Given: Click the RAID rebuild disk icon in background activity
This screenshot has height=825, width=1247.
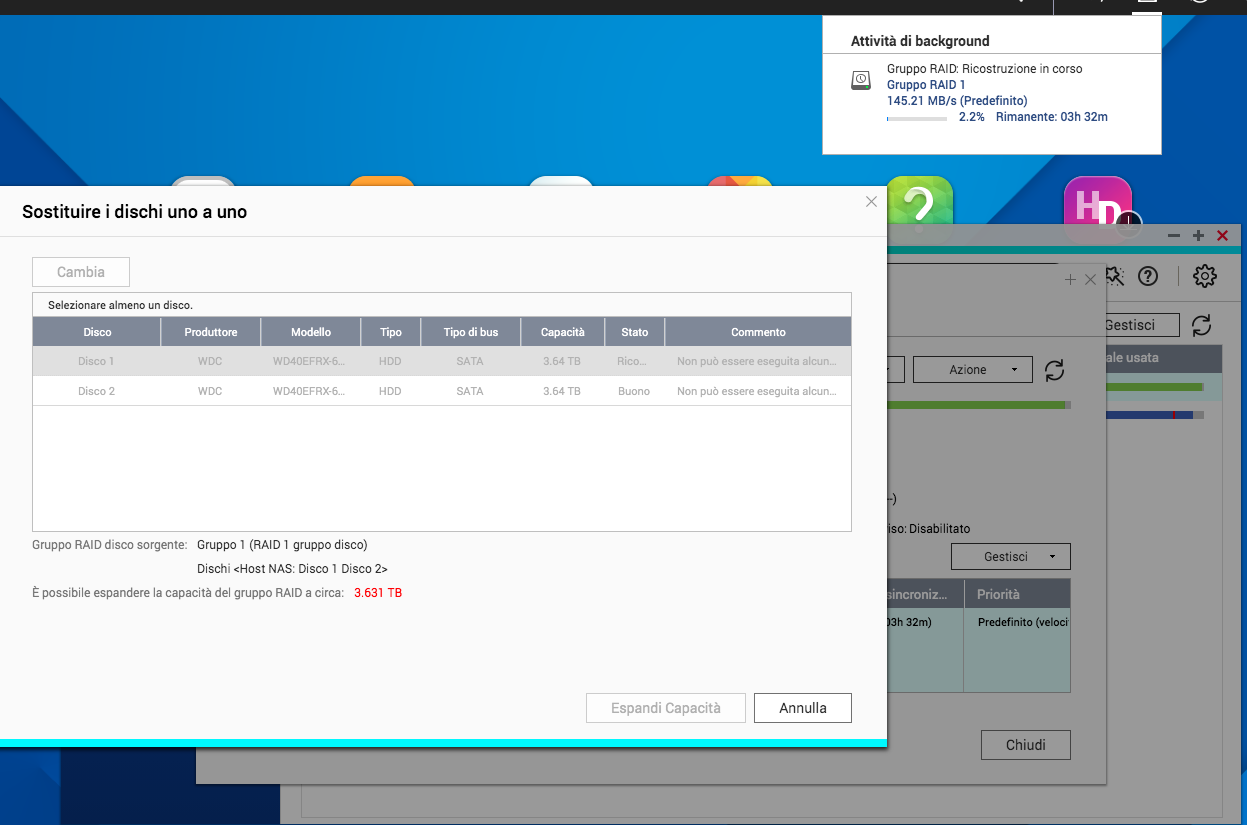Looking at the screenshot, I should [x=861, y=80].
